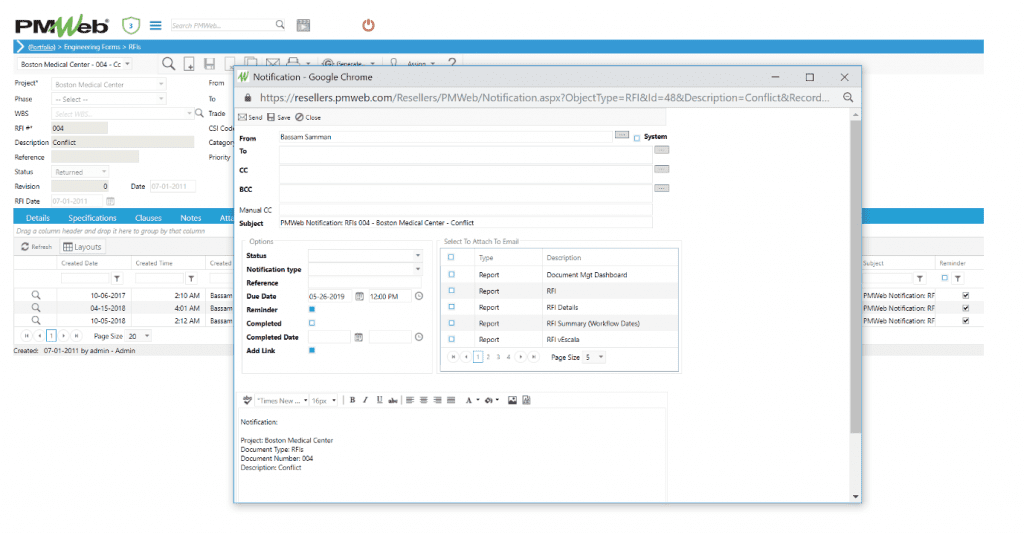Switch to the Specifications tab
This screenshot has height=533, width=1024.
click(92, 218)
